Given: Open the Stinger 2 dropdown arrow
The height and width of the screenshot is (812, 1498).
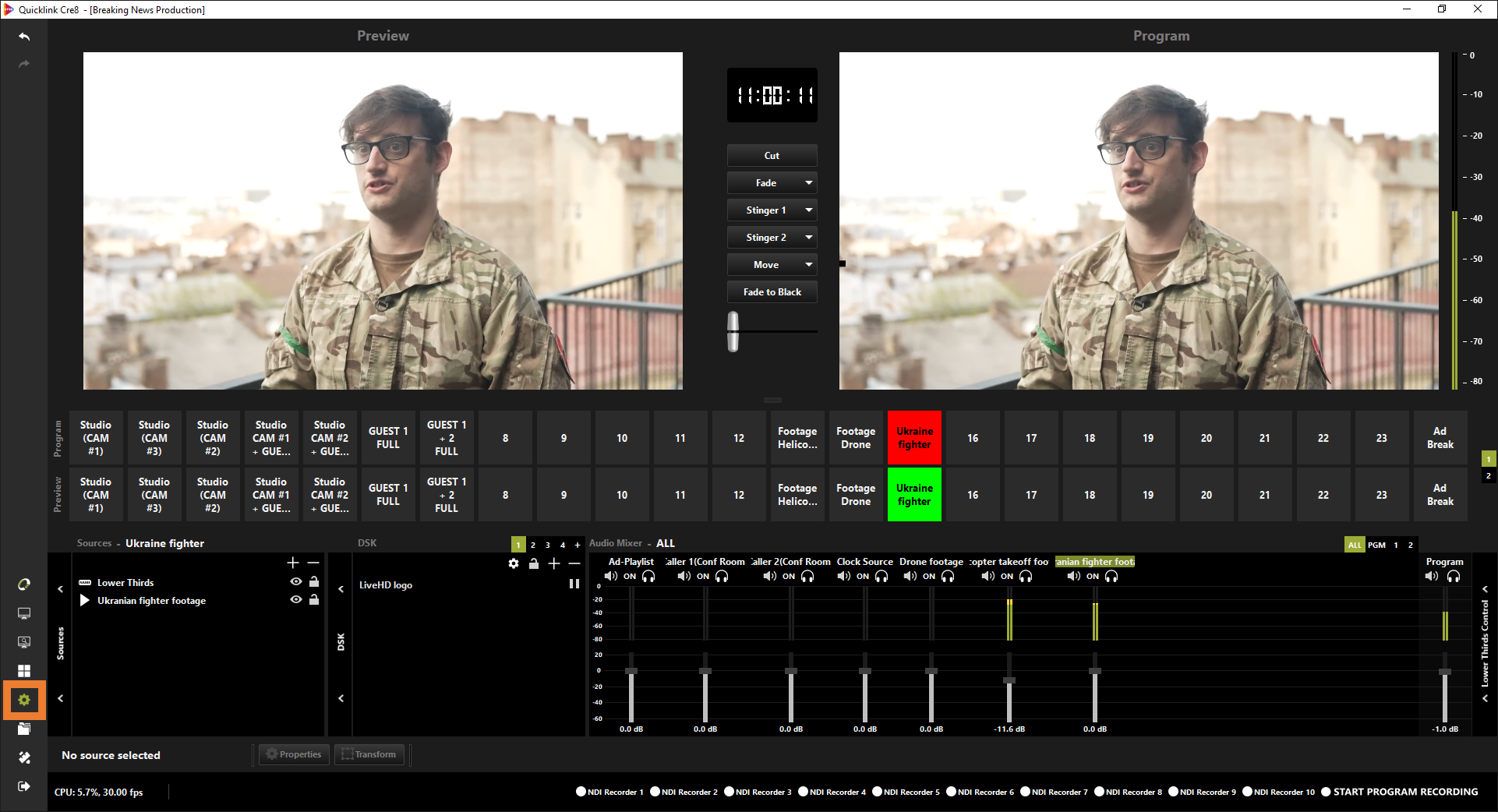Looking at the screenshot, I should [x=809, y=238].
